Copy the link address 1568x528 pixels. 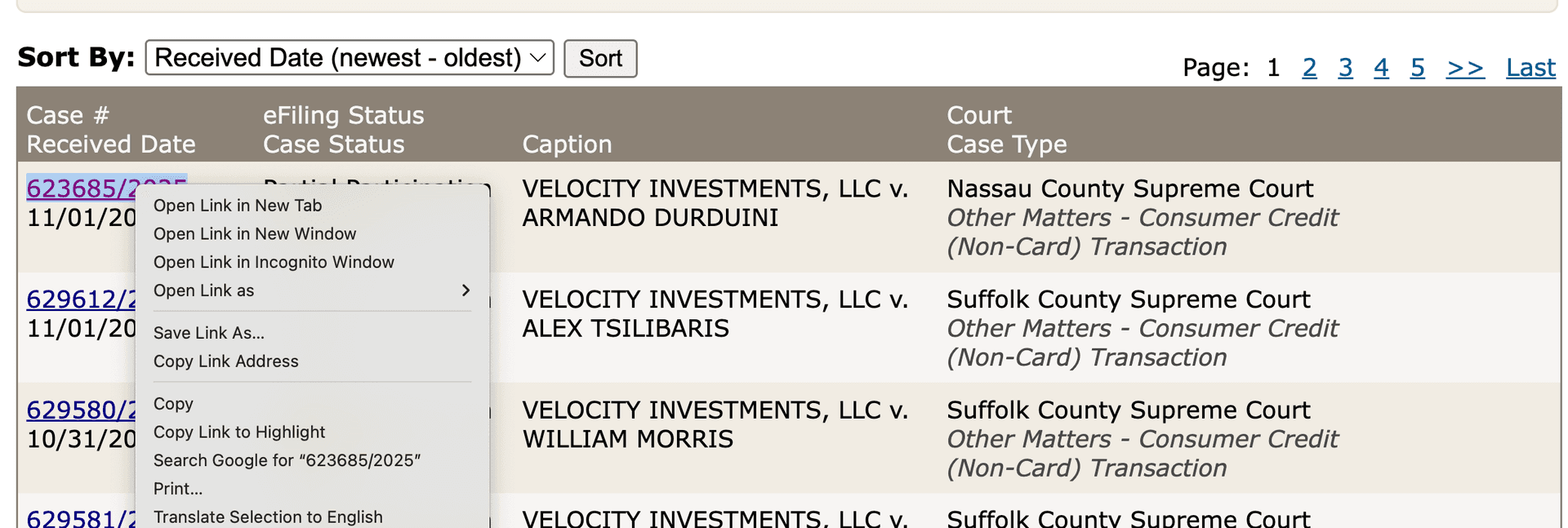[x=226, y=361]
